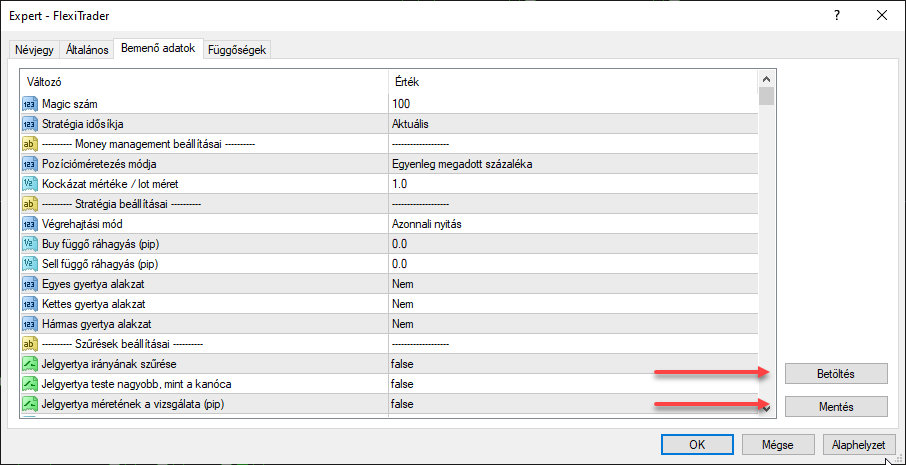Select the Szűrések beállításai separator text

click(x=122, y=344)
